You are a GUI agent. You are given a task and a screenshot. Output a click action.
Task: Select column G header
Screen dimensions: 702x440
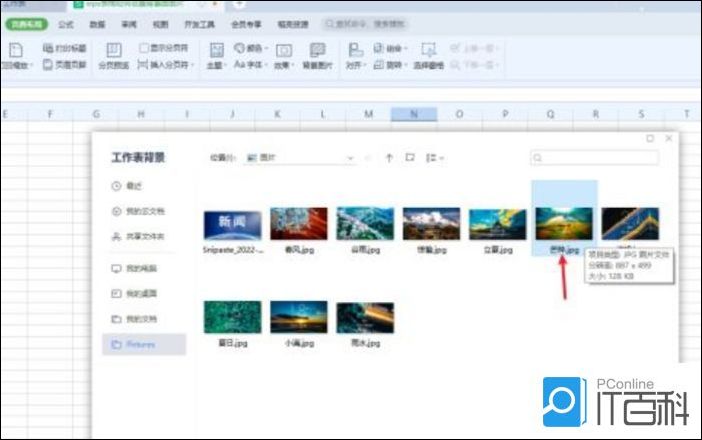[96, 114]
